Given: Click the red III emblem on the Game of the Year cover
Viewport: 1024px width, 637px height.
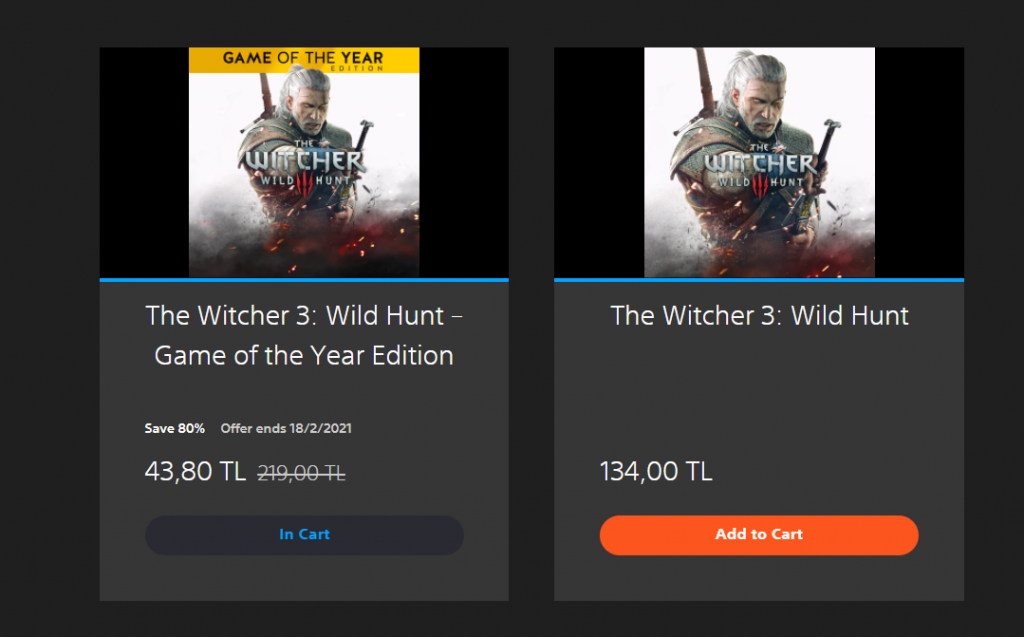Looking at the screenshot, I should (304, 183).
